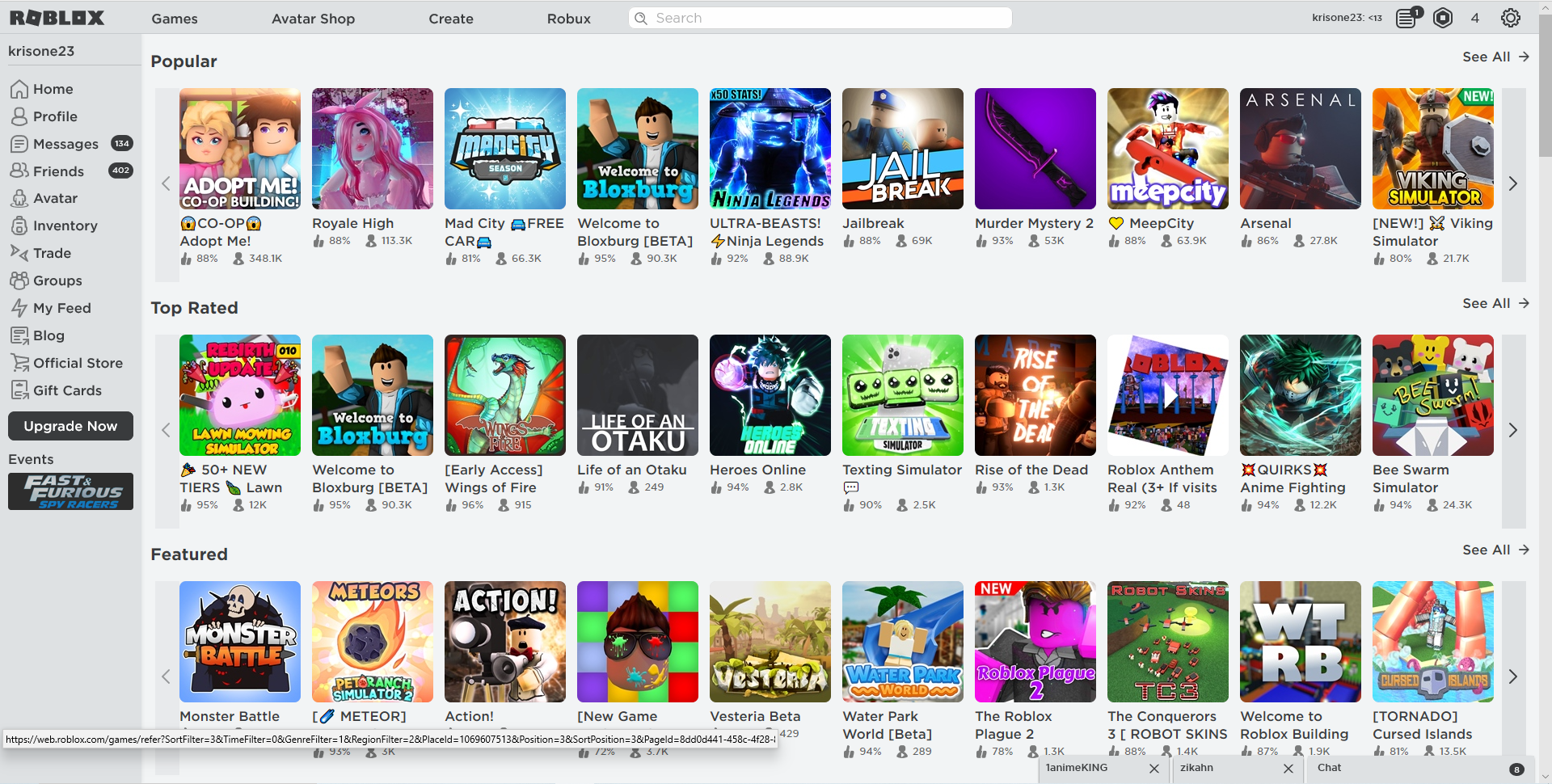The width and height of the screenshot is (1552, 784).
Task: Open the Vesteria Beta thumbnail
Action: 770,642
